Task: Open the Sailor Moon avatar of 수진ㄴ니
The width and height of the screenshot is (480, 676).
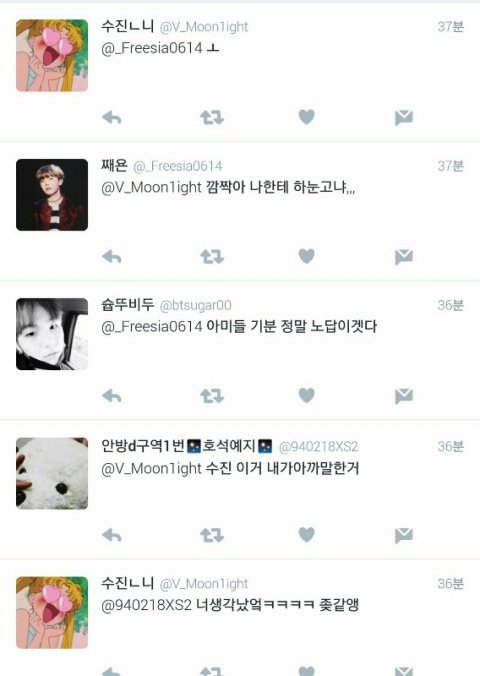Action: tap(52, 55)
